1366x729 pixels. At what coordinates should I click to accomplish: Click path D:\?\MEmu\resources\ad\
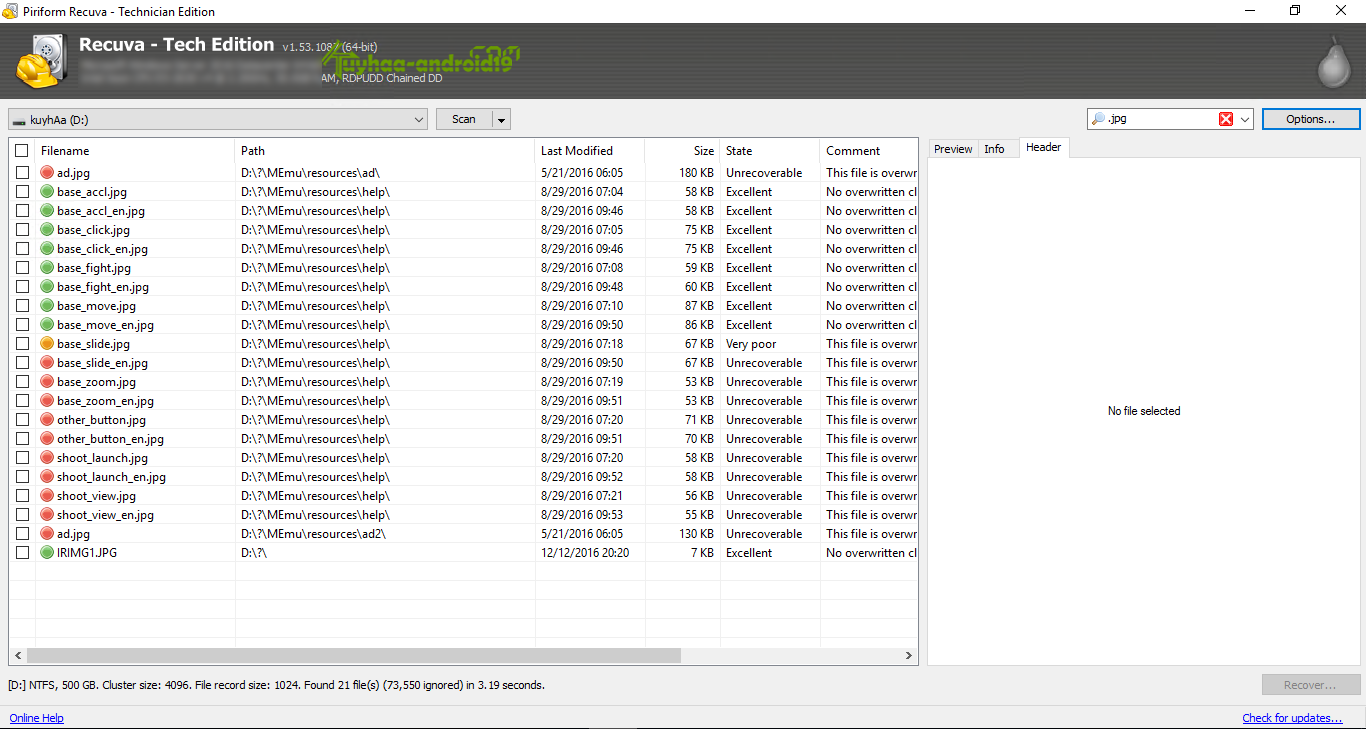(x=310, y=173)
